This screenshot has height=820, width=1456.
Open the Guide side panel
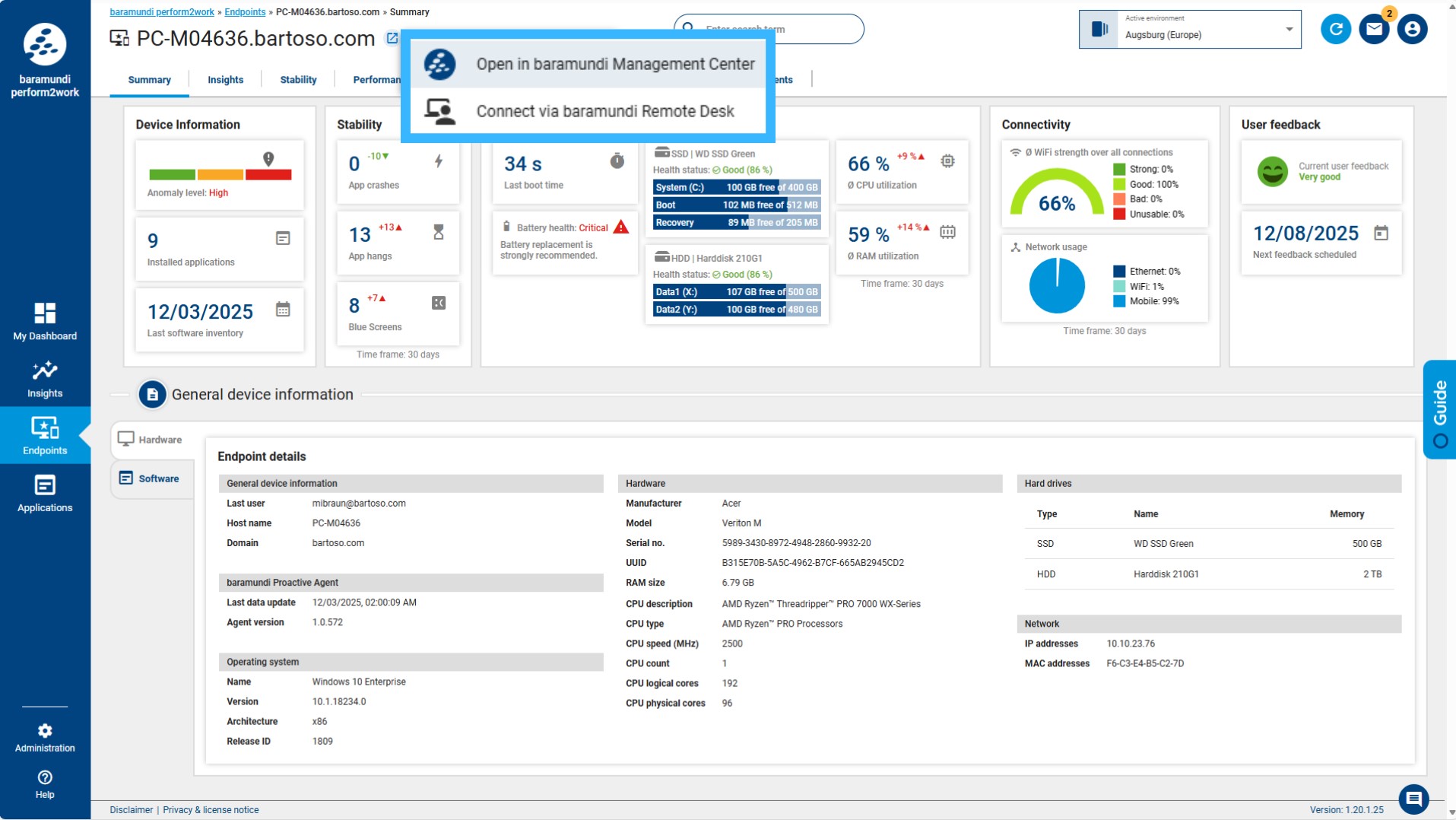click(1439, 410)
